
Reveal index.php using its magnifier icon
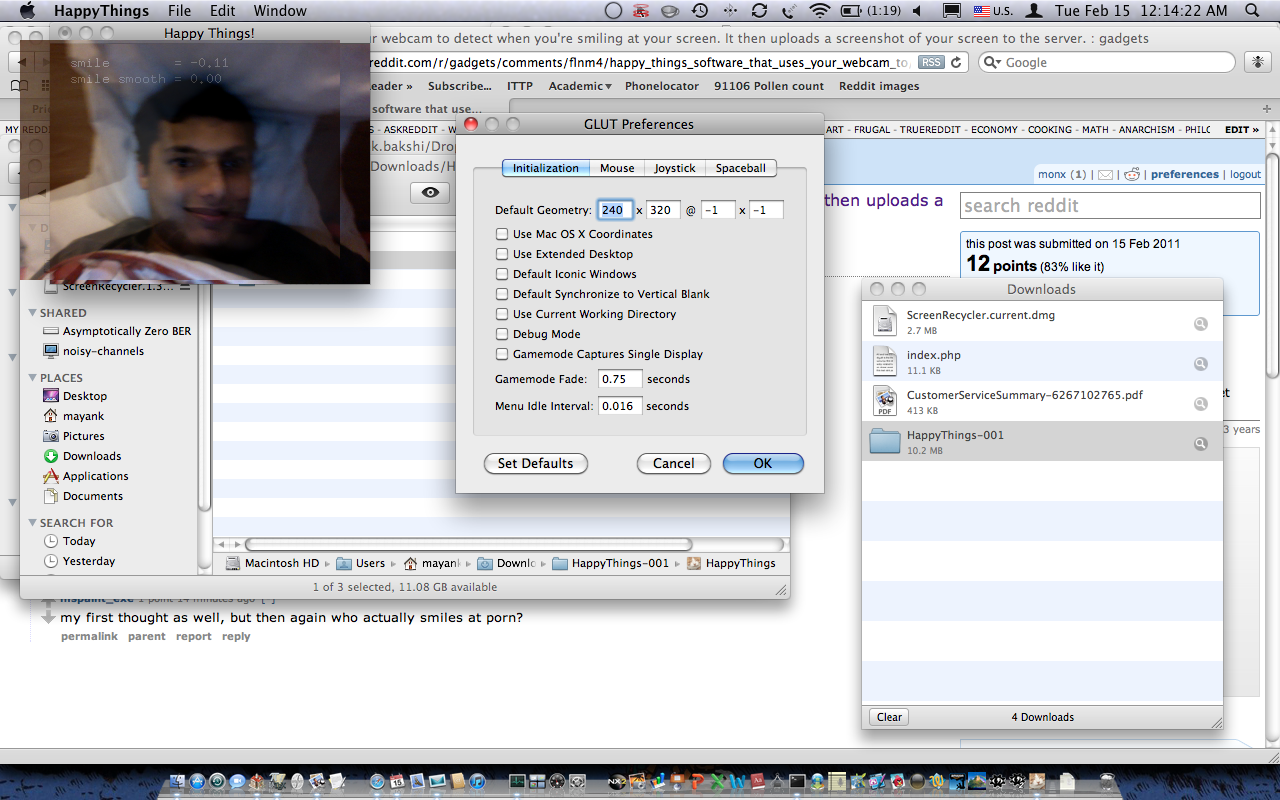tap(1200, 364)
